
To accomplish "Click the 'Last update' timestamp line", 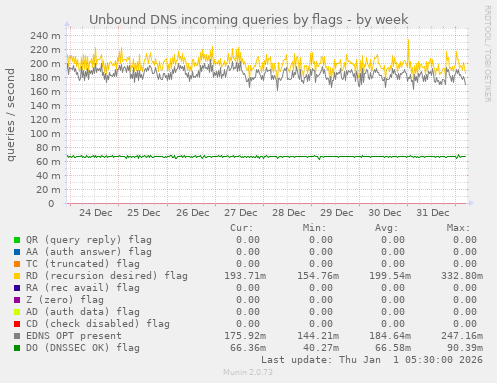I will point(372,360).
